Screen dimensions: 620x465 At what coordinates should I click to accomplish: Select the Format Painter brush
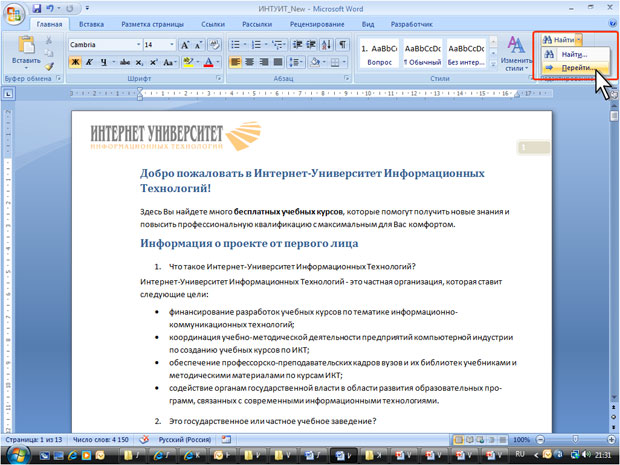pos(49,66)
